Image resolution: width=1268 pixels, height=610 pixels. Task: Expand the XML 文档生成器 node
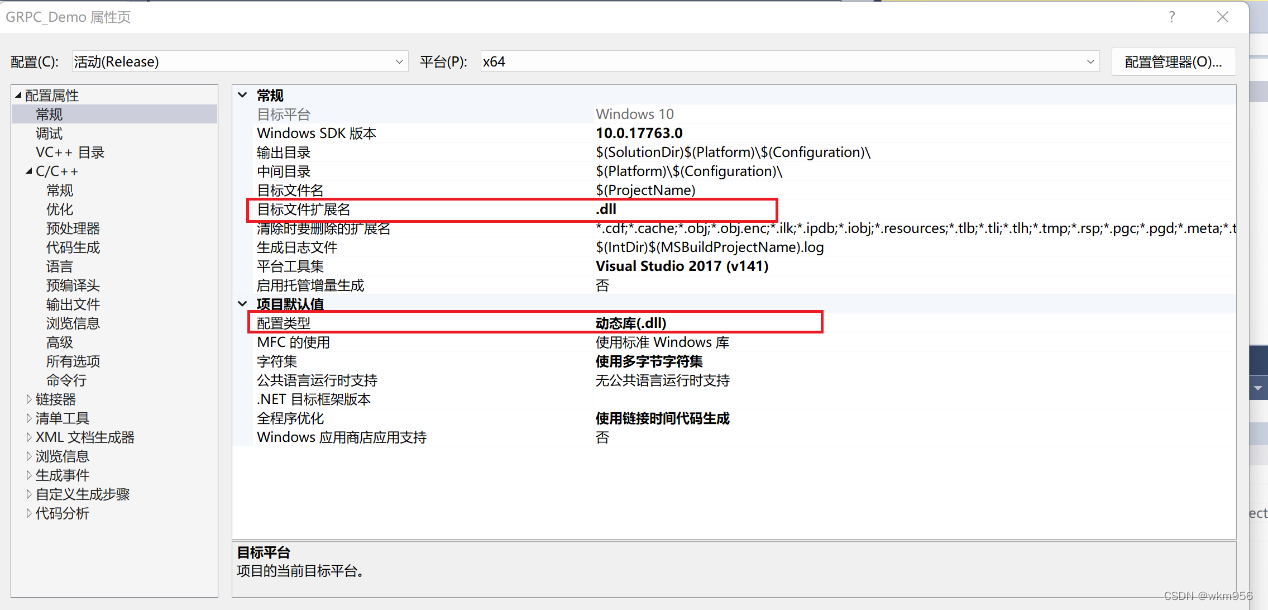click(x=30, y=436)
